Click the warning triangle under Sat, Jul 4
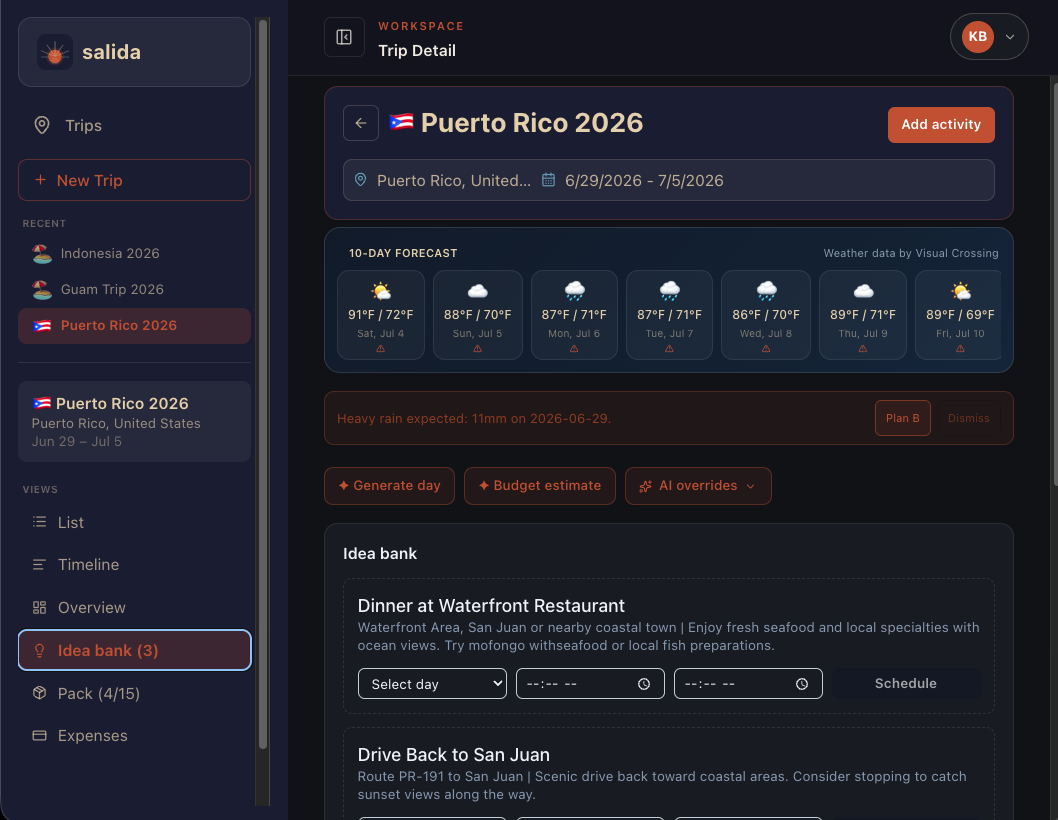The height and width of the screenshot is (820, 1058). pos(381,349)
